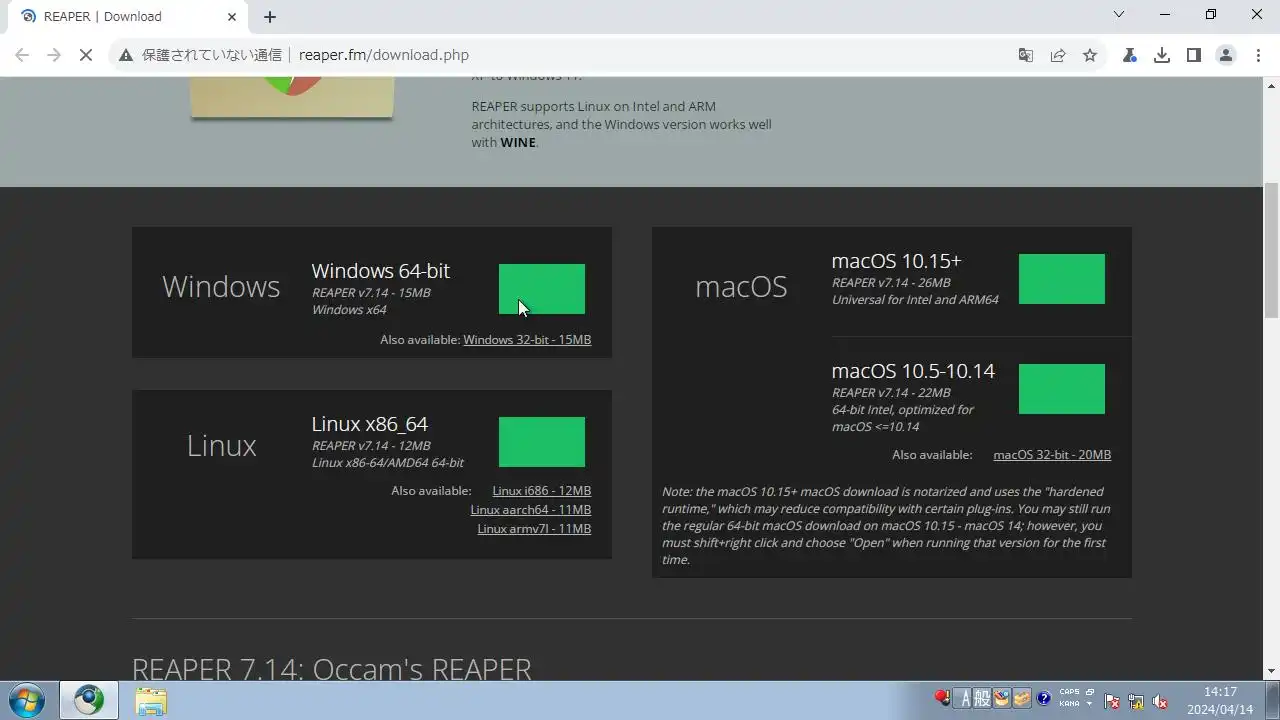Viewport: 1280px width, 720px height.
Task: Open the Linux i686 - 12MB link
Action: tap(541, 491)
